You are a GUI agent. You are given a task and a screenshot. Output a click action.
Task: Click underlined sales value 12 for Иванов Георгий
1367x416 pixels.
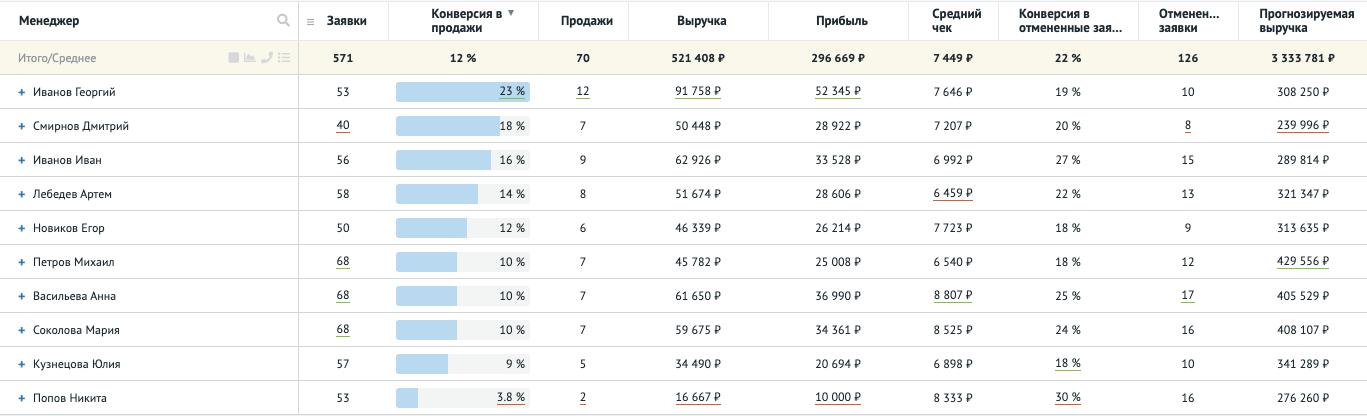pos(582,92)
